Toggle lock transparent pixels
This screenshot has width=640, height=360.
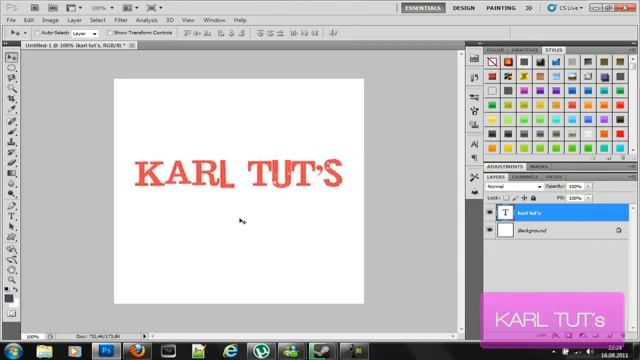click(x=506, y=198)
